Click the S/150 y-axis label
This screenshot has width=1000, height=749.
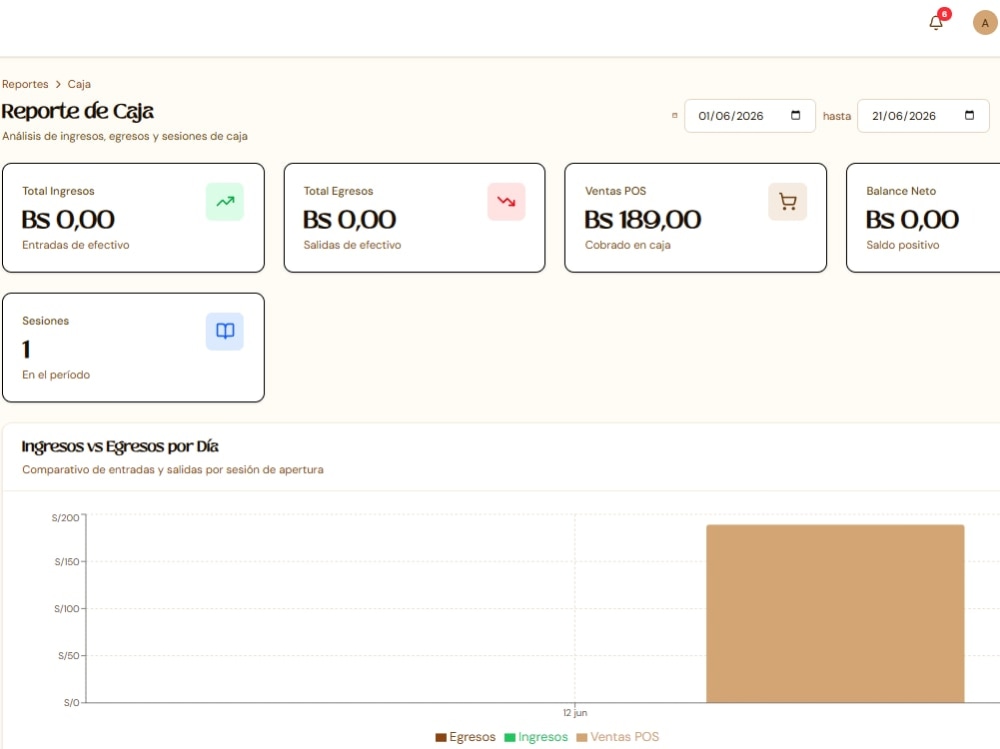67,562
